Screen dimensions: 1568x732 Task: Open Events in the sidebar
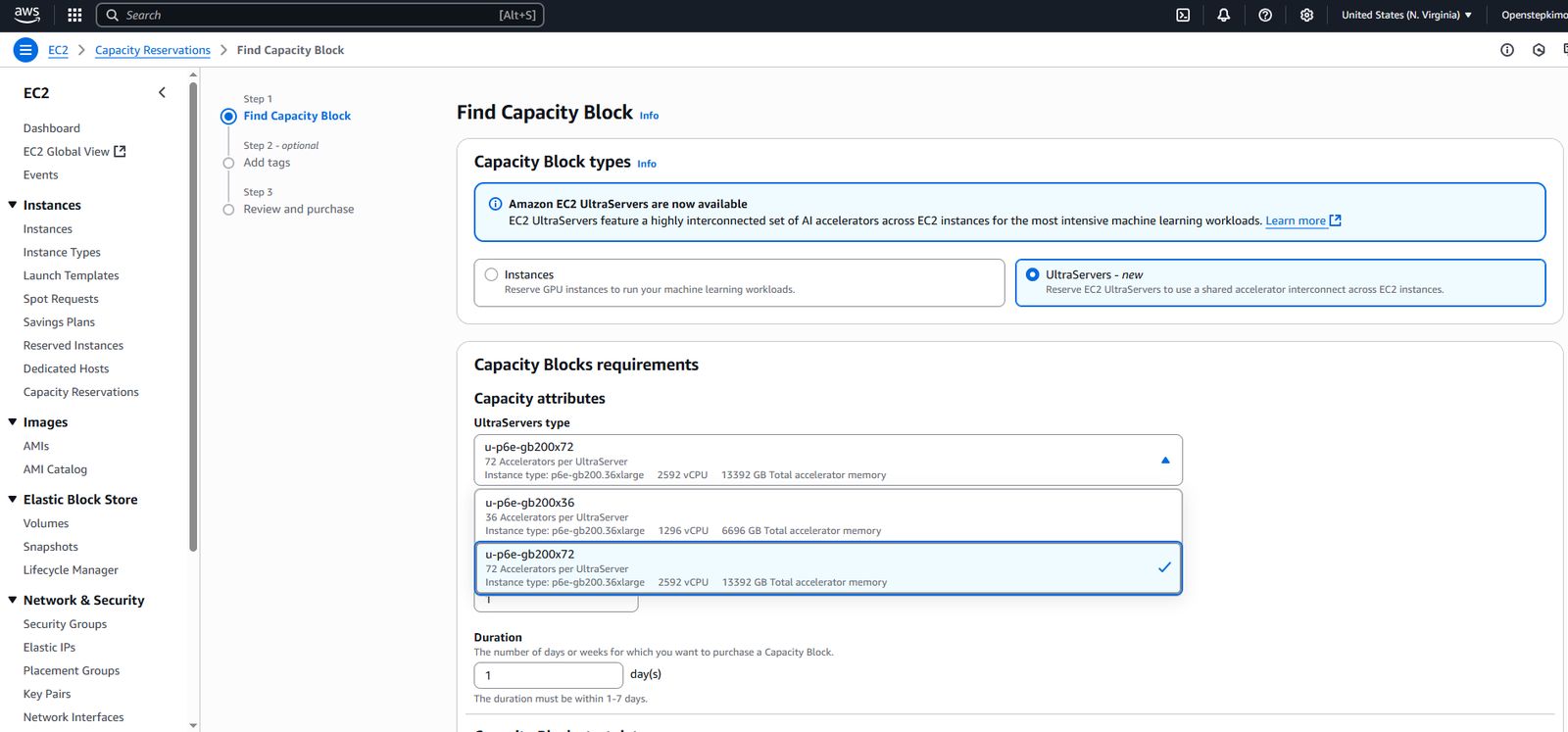41,174
